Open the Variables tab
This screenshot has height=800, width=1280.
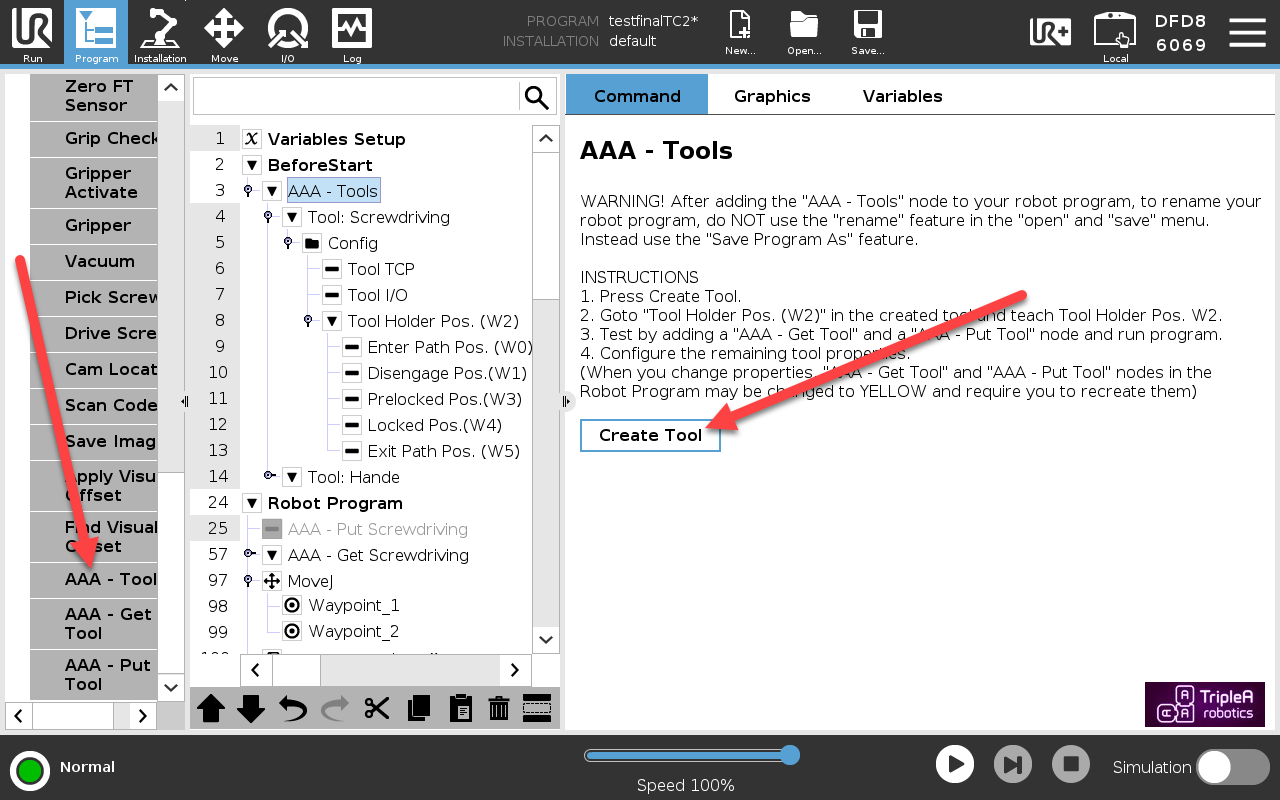pyautogui.click(x=903, y=96)
